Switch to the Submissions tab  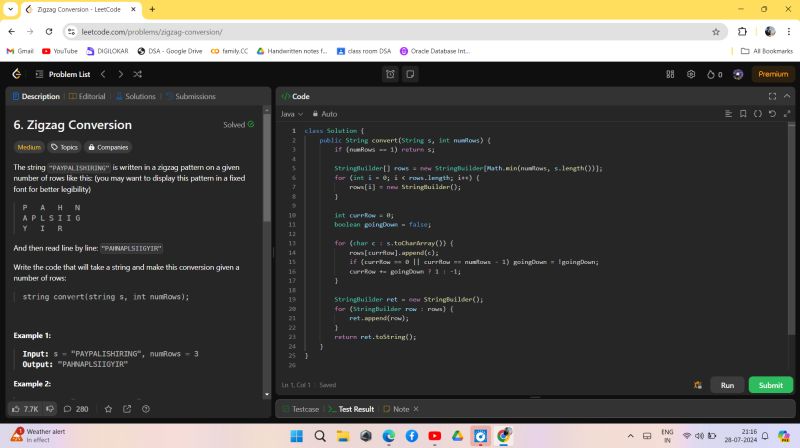[191, 96]
